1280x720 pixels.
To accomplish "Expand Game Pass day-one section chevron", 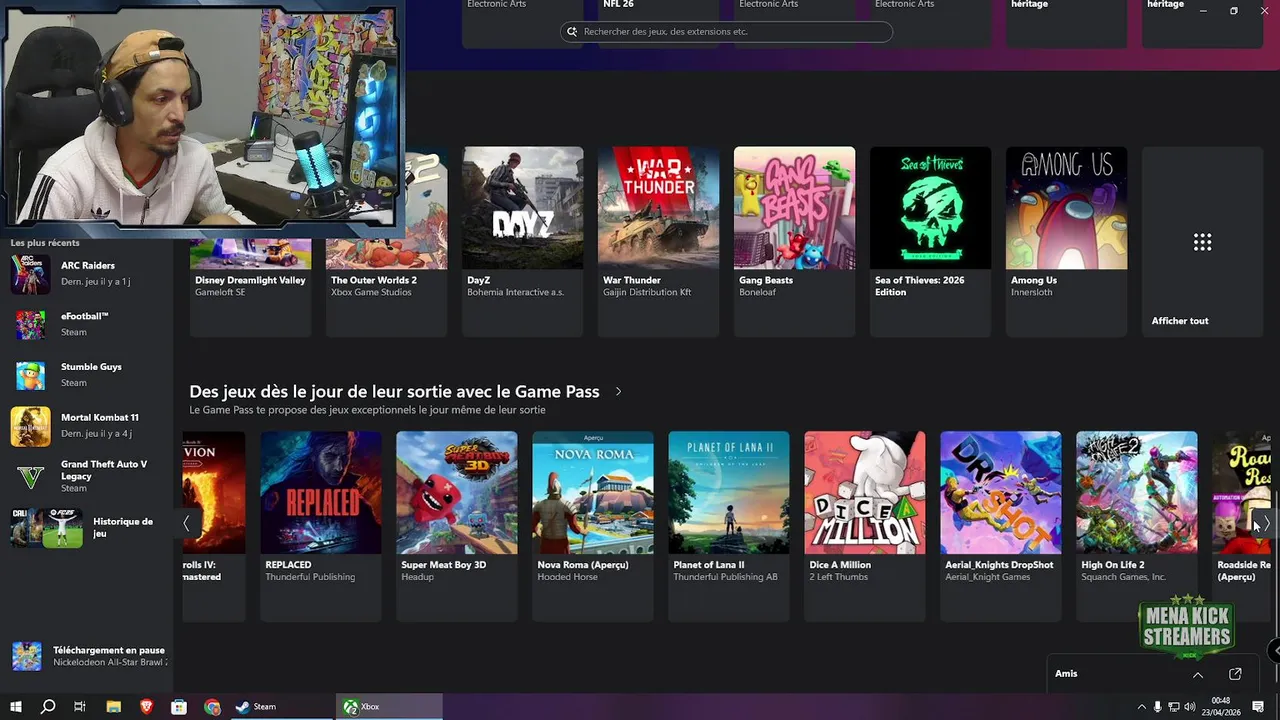I will tap(618, 392).
